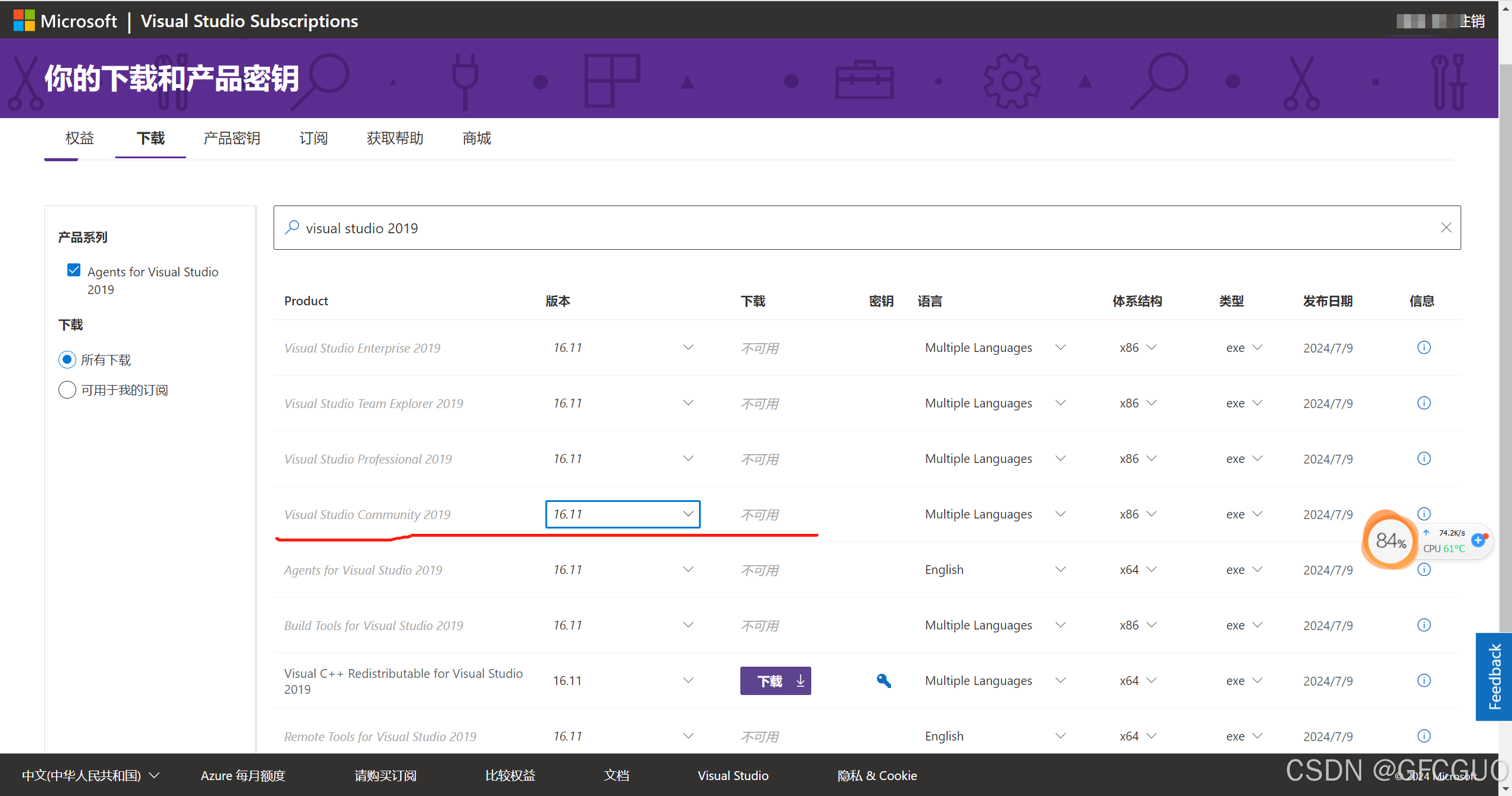The height and width of the screenshot is (796, 1512).
Task: Open info icon for Visual Studio Team Explorer 2019
Action: click(x=1424, y=403)
